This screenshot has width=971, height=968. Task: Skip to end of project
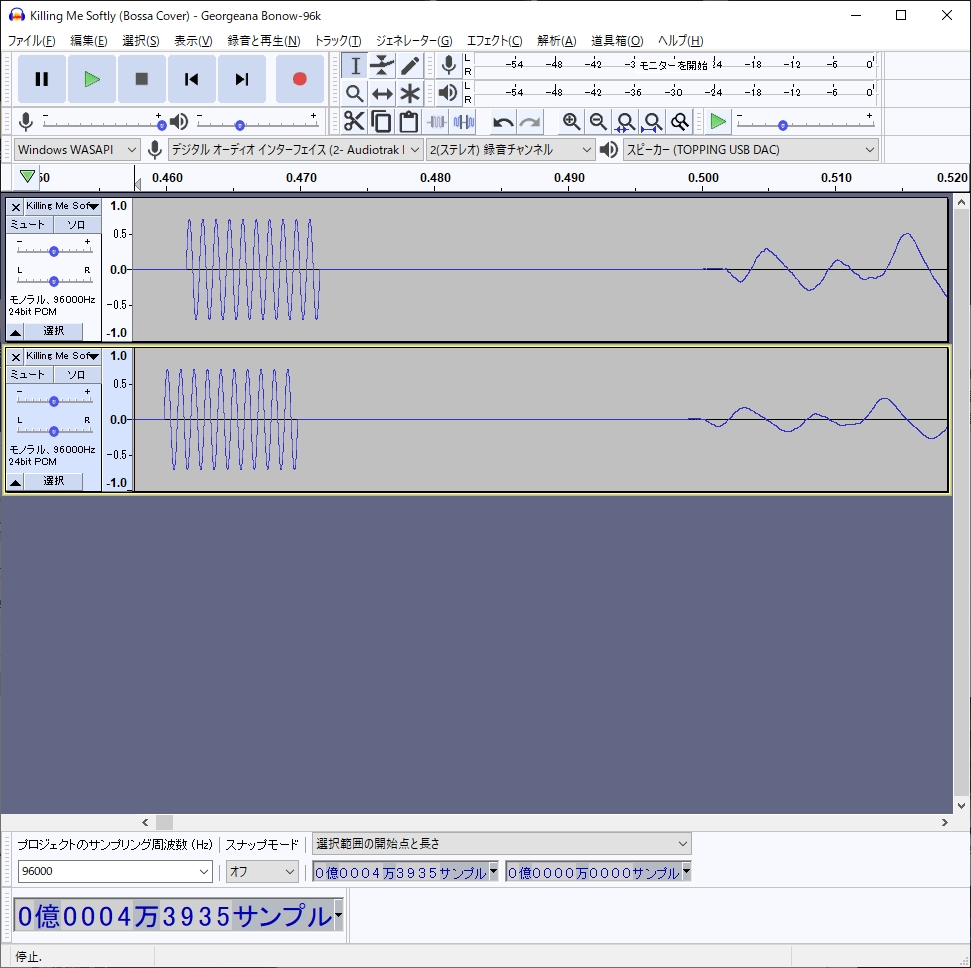click(242, 79)
